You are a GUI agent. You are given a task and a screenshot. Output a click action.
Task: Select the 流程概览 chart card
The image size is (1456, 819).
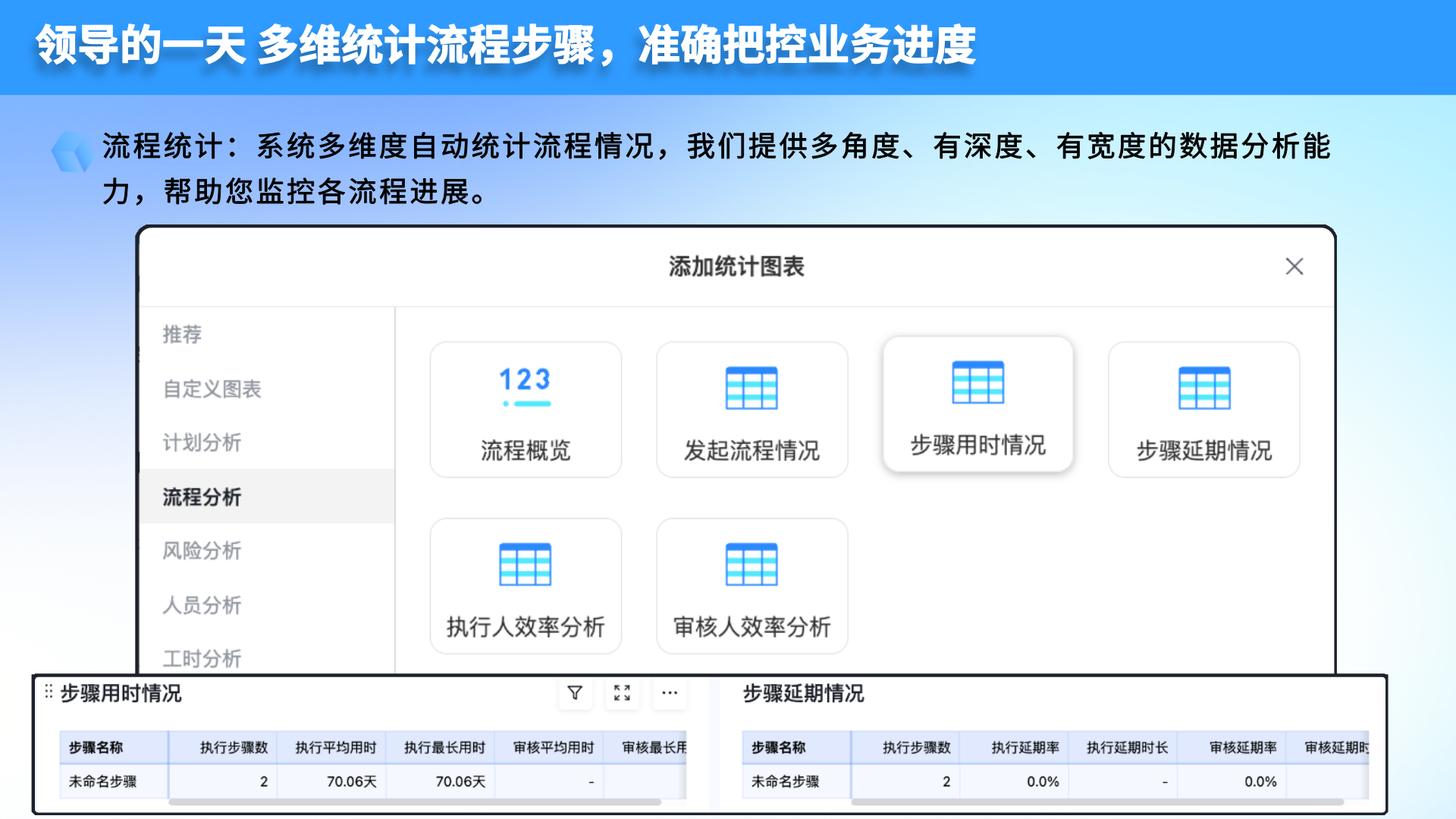pos(526,409)
